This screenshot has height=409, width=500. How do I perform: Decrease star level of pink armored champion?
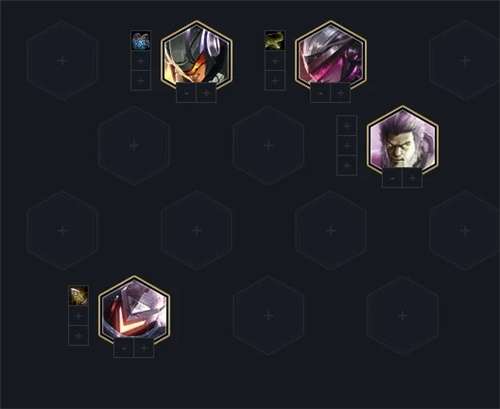[320, 93]
